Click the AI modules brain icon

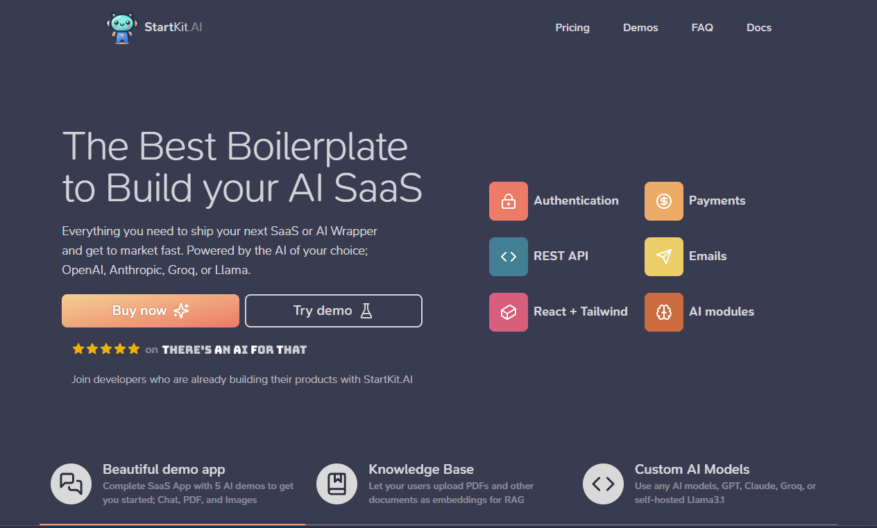tap(663, 312)
